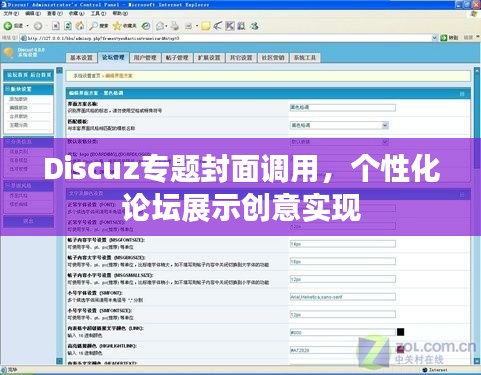Open the 编辑(E) menu
This screenshot has height=375, width=481.
coord(33,13)
